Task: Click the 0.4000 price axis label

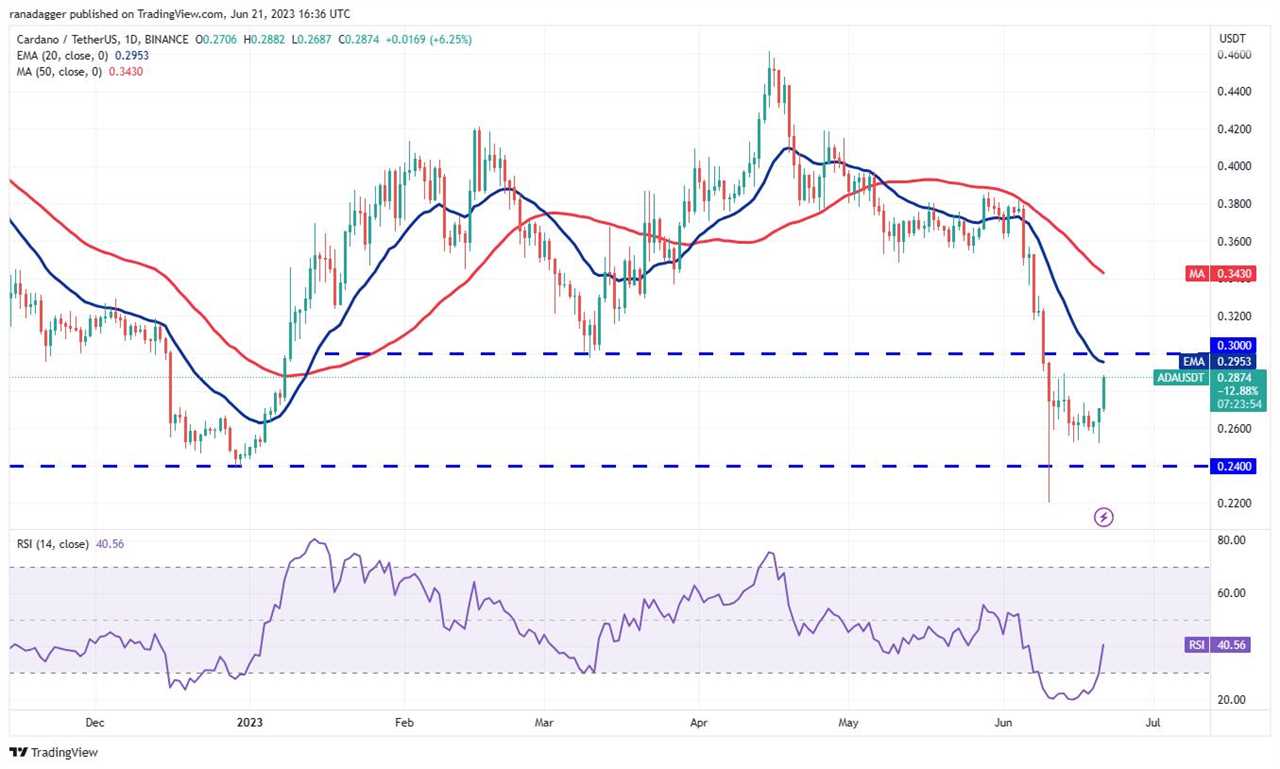Action: click(x=1235, y=166)
